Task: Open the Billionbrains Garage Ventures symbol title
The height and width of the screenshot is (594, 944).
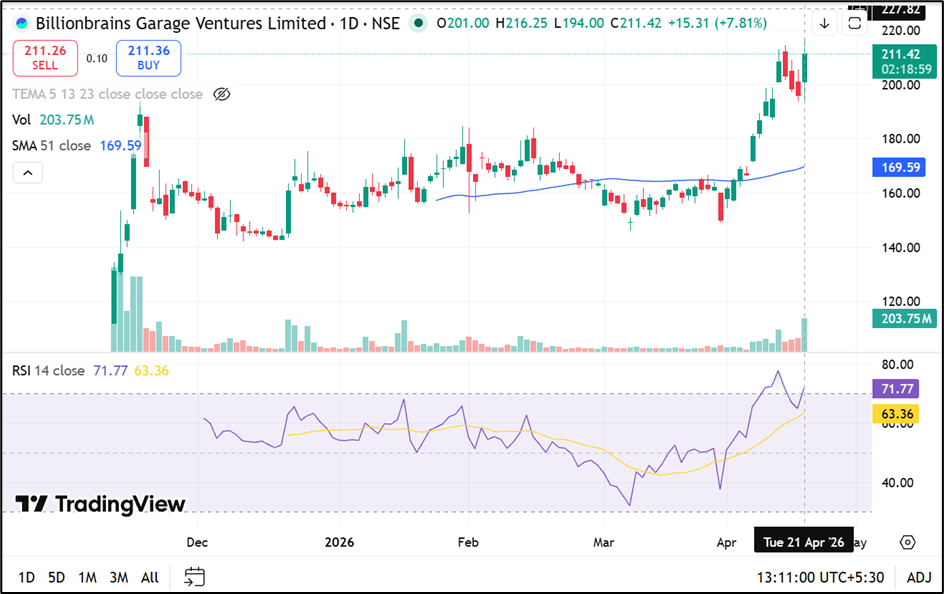Action: [x=181, y=23]
